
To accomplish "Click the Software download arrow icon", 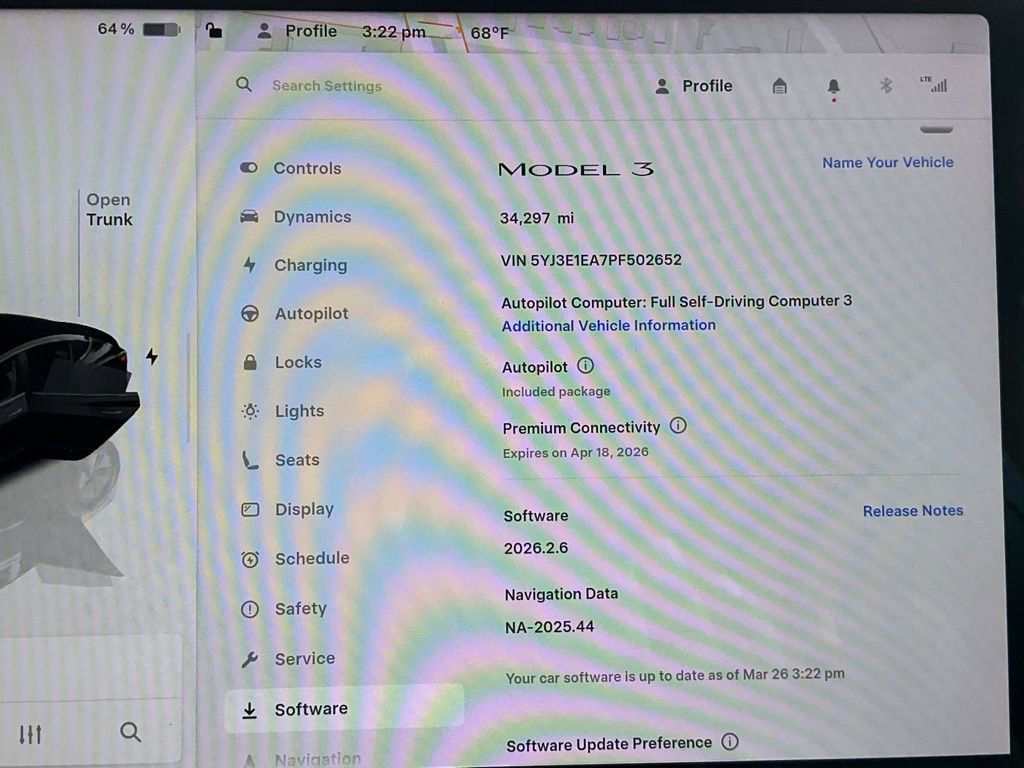I will coord(249,710).
